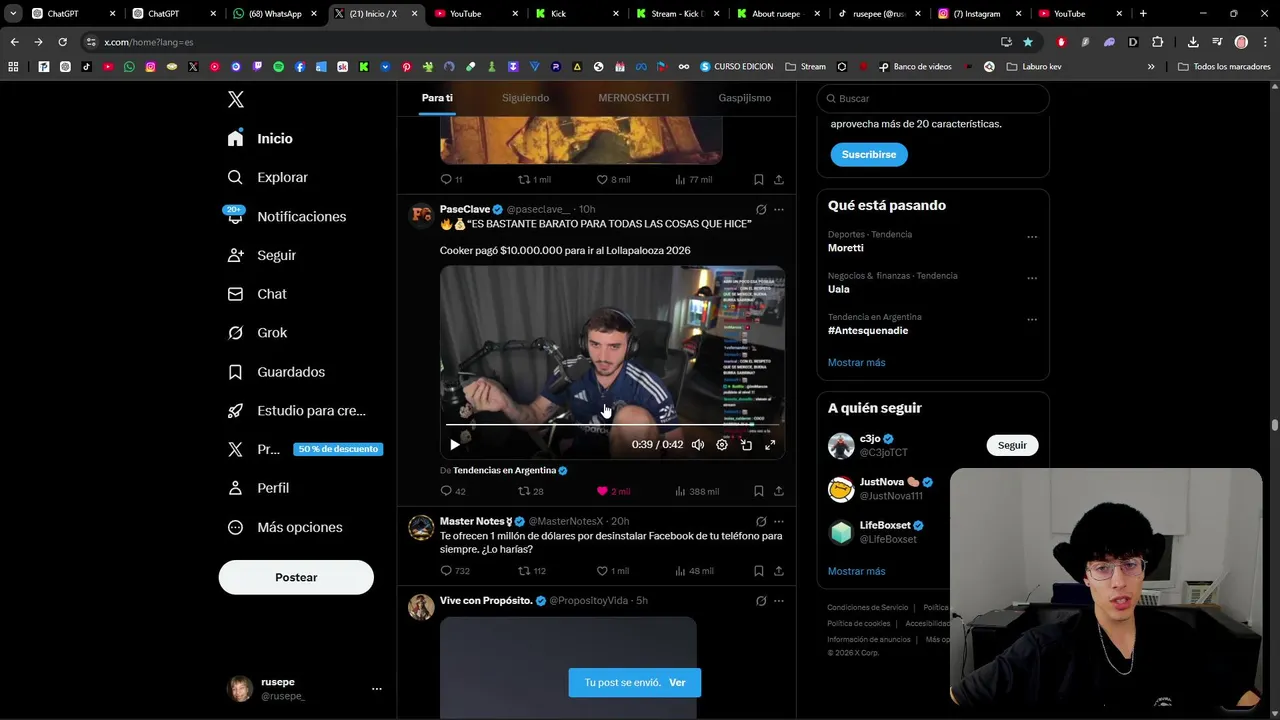
Task: Open more options on PaseClave post
Action: [779, 210]
